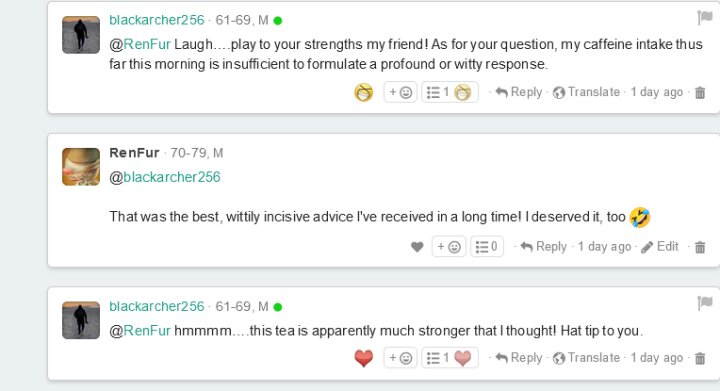Viewport: 720px width, 391px height.
Task: Delete the tea comment using trash icon
Action: click(700, 358)
